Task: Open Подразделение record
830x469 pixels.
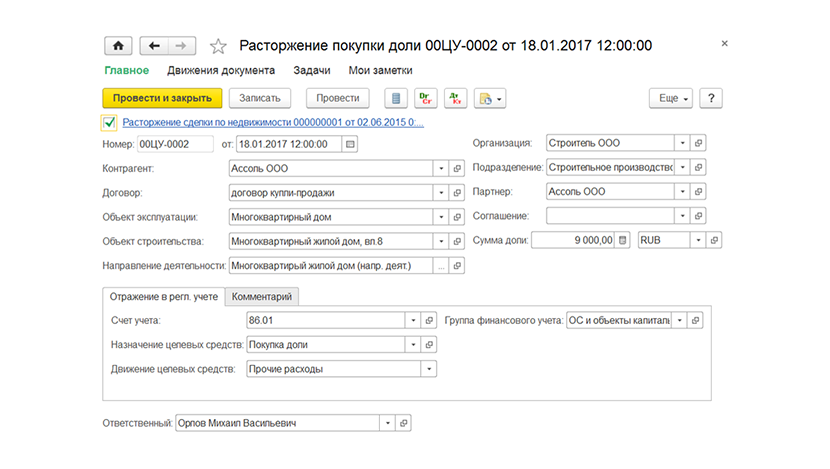Action: pos(698,167)
